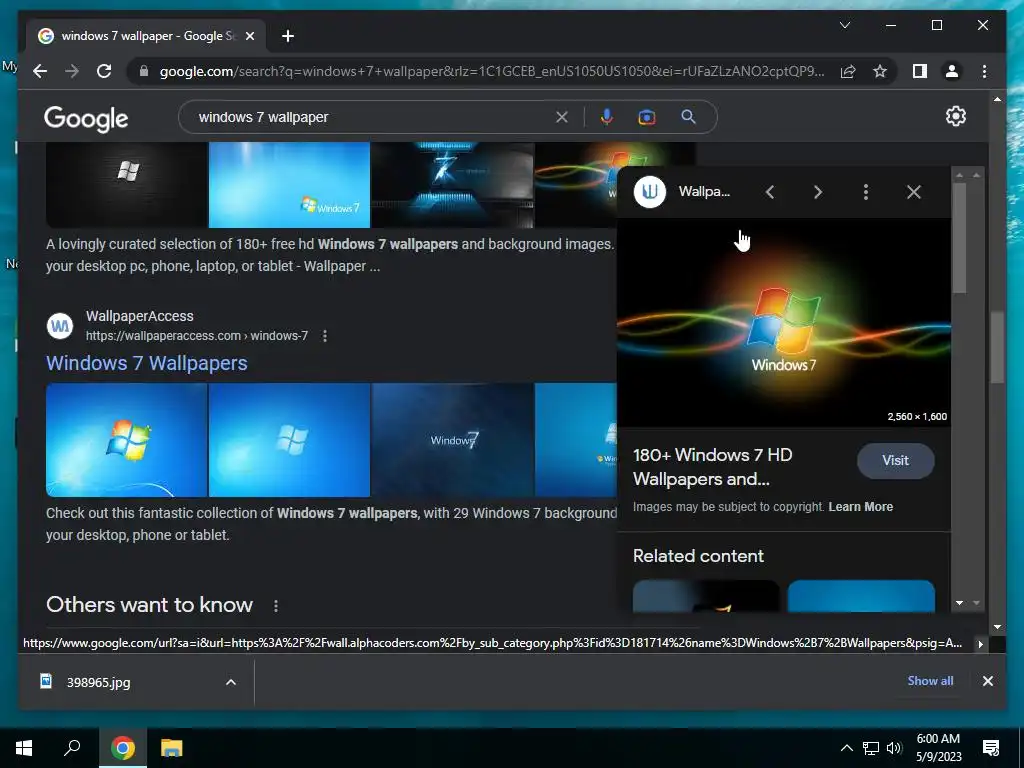Click preview panel scroll down arrow
Image resolution: width=1024 pixels, height=768 pixels.
coord(959,603)
